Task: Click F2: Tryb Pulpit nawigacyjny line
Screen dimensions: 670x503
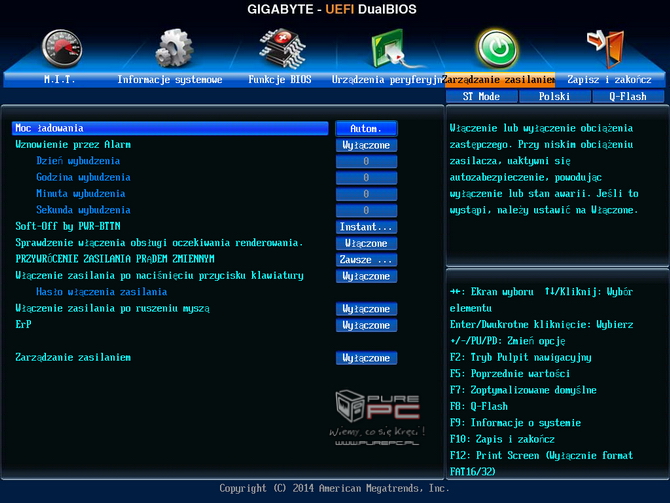Action: pyautogui.click(x=521, y=357)
